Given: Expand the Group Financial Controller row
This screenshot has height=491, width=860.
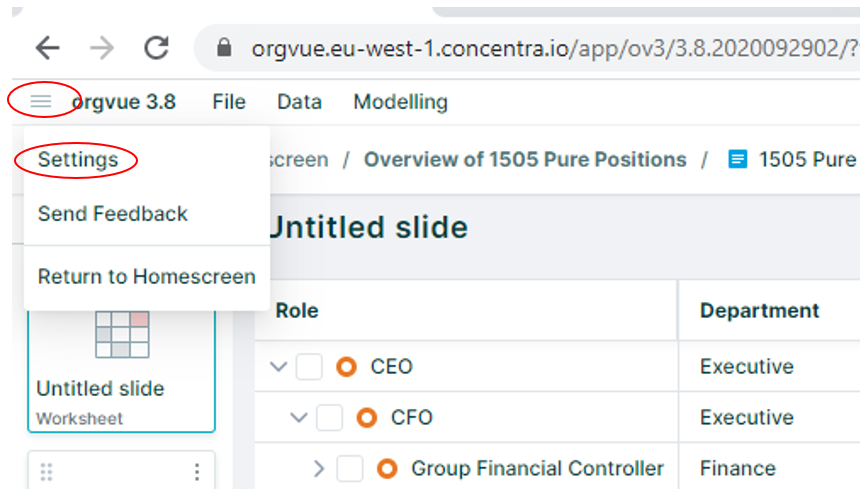Looking at the screenshot, I should [319, 469].
